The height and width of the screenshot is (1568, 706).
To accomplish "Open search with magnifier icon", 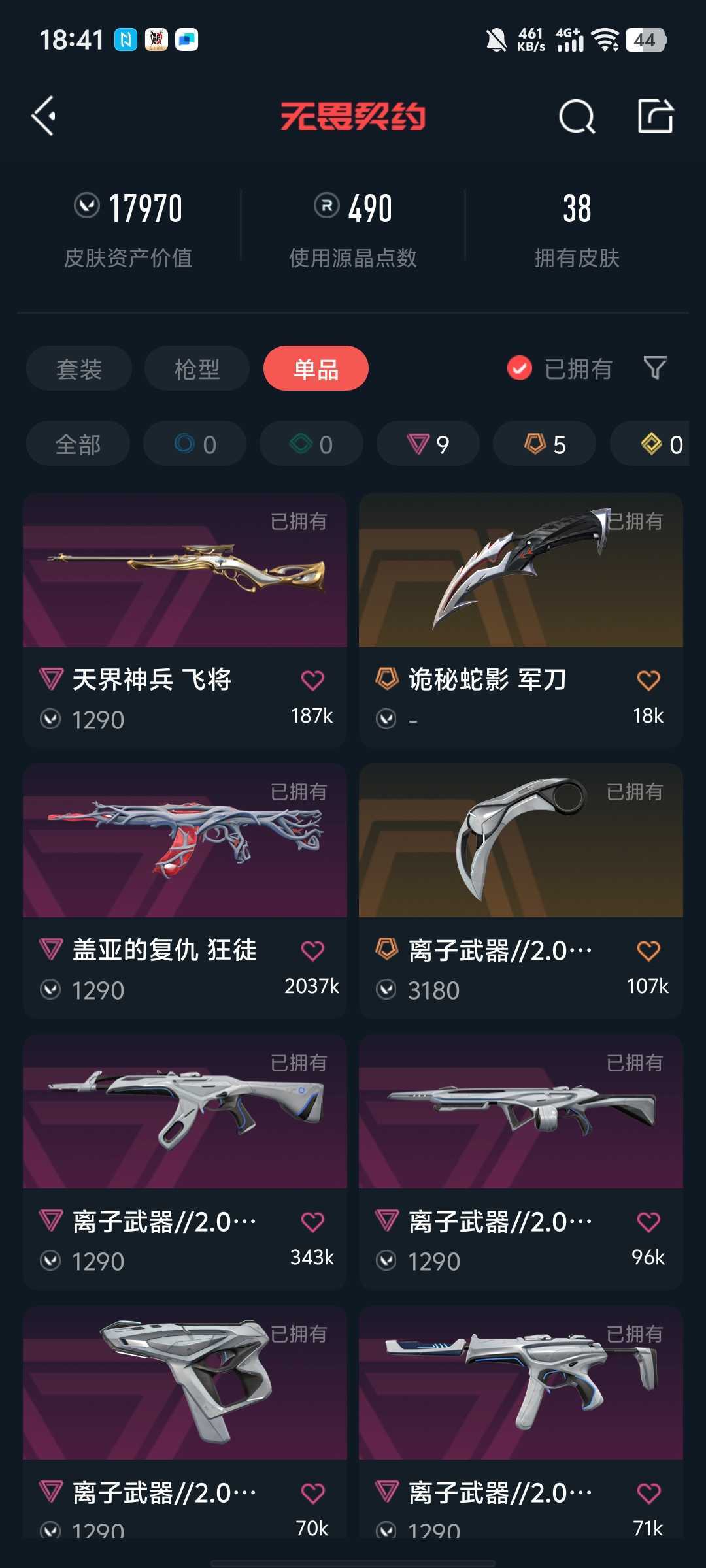I will click(x=577, y=117).
